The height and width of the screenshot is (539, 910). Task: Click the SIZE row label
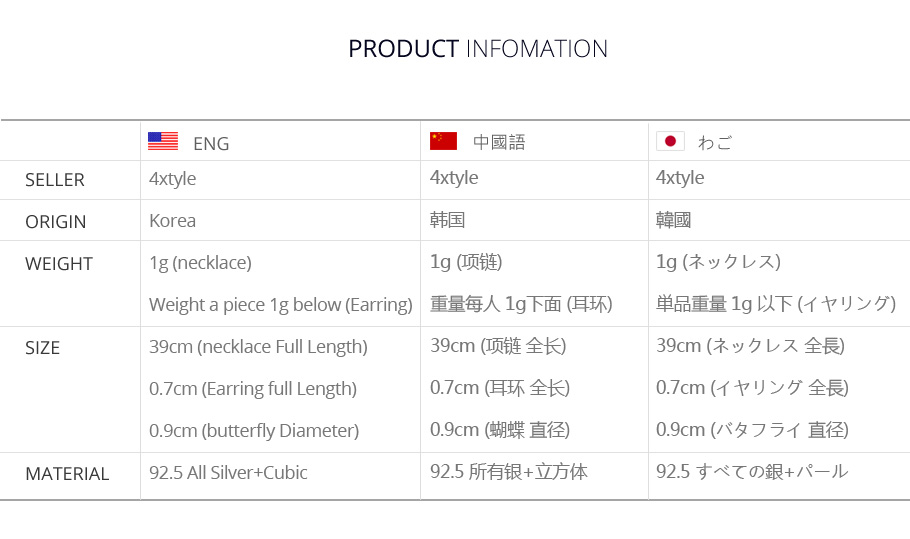(43, 348)
